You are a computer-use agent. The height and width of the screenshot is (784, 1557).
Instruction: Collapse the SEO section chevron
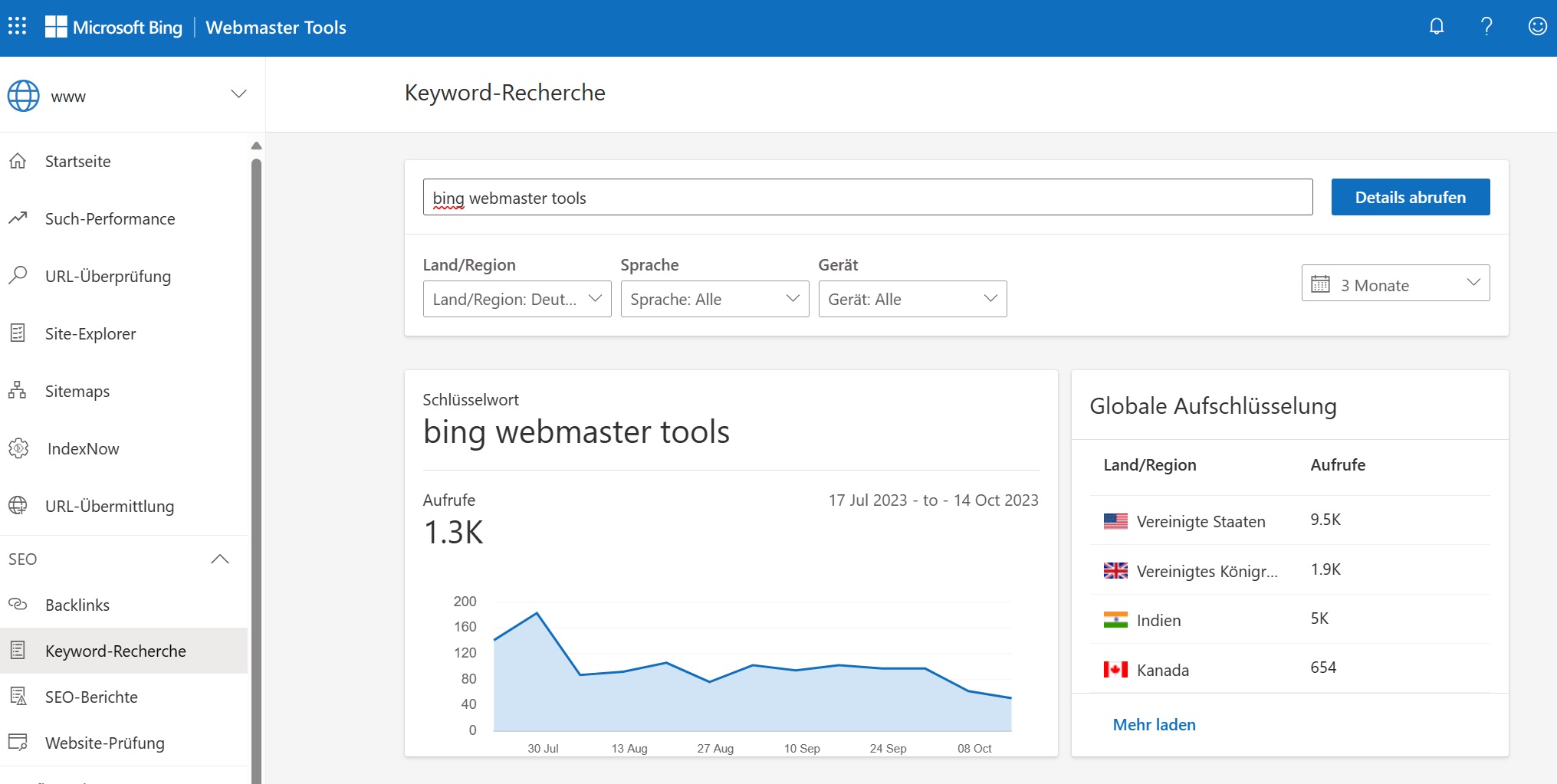(x=220, y=559)
